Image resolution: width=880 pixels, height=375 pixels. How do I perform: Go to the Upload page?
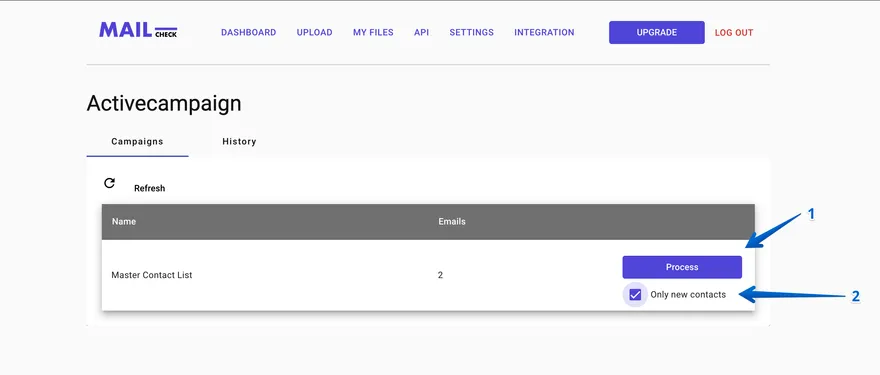tap(314, 33)
